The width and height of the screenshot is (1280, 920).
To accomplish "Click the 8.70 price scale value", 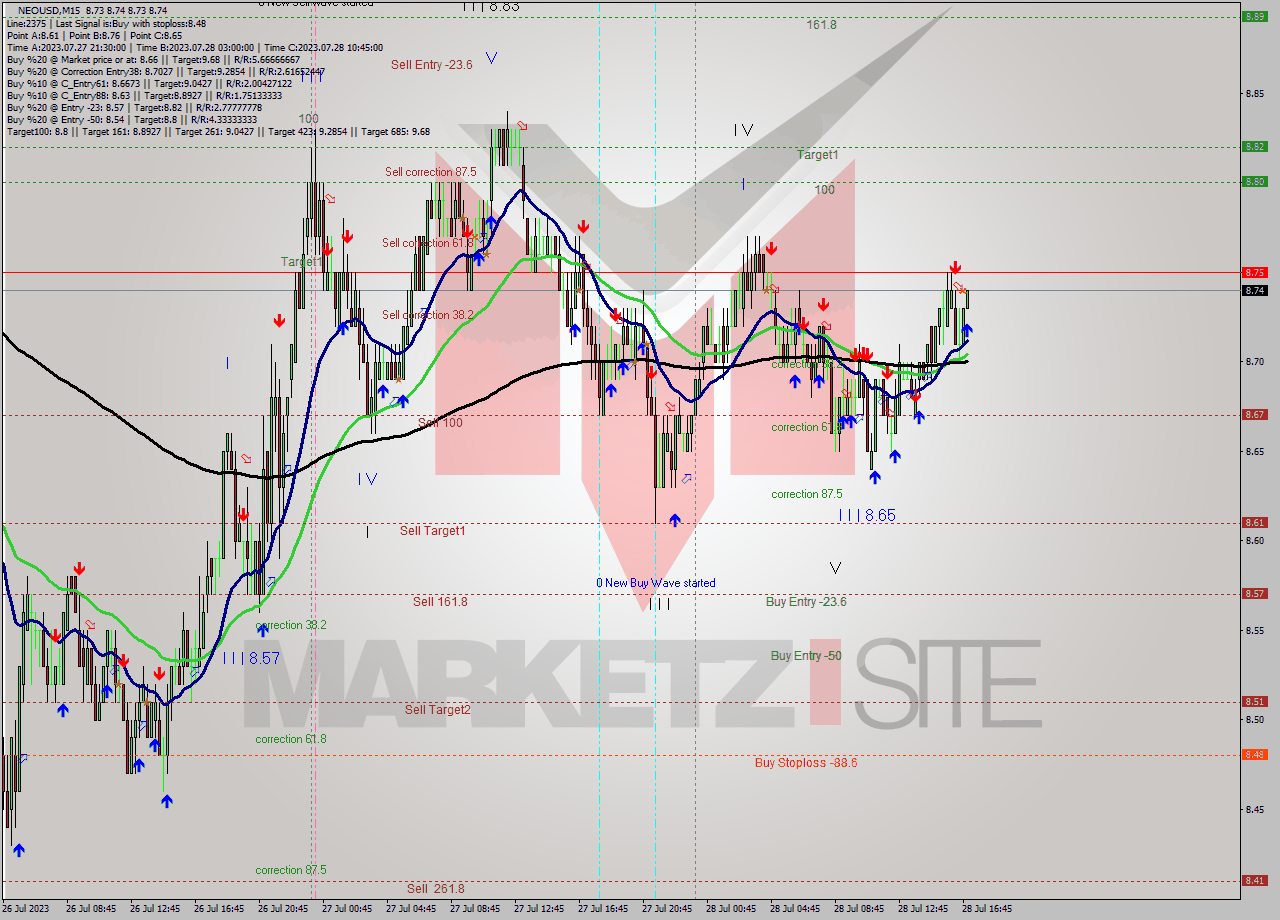I will click(x=1253, y=362).
